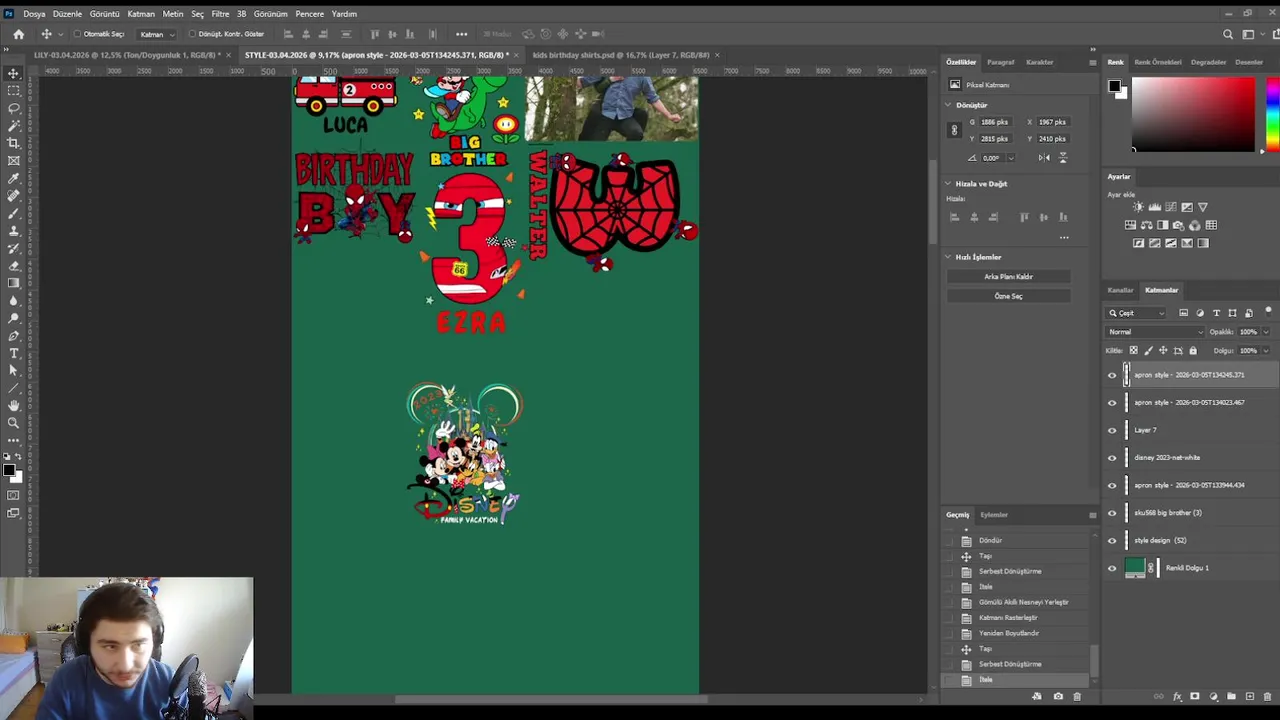Viewport: 1280px width, 720px height.
Task: Flip vertically in Dönüştür section
Action: [x=1062, y=158]
